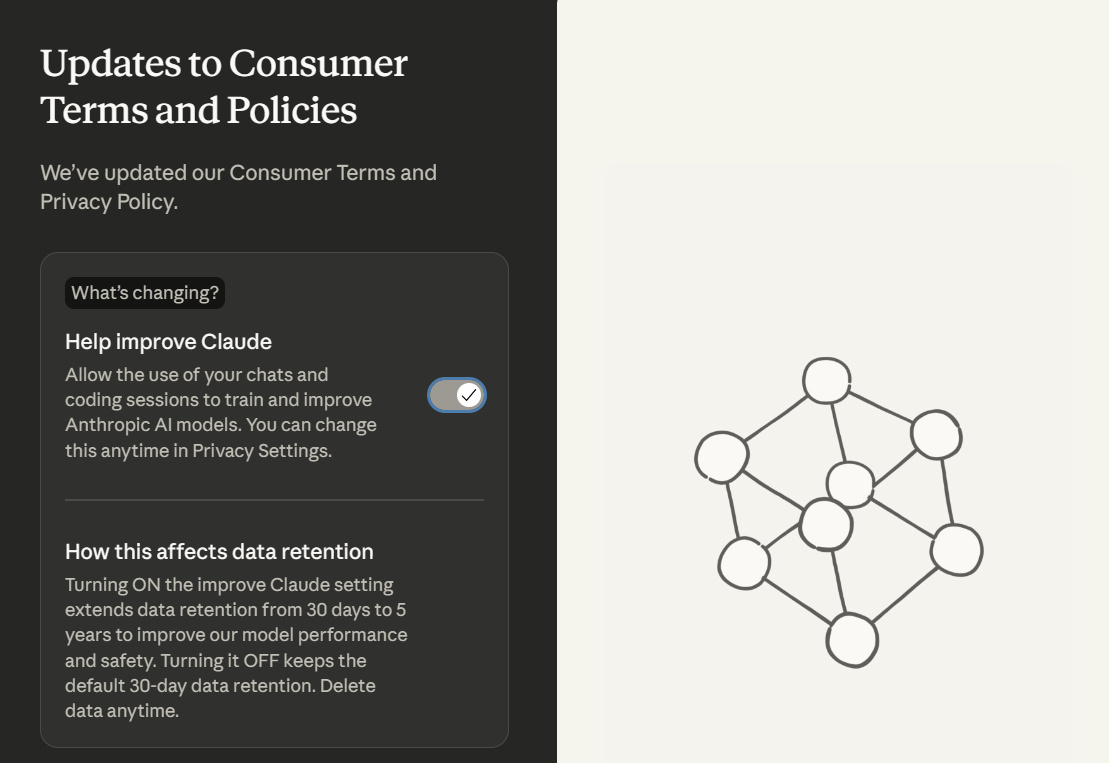The width and height of the screenshot is (1109, 763).
Task: Click the small inner node above the central node
Action: 850,484
